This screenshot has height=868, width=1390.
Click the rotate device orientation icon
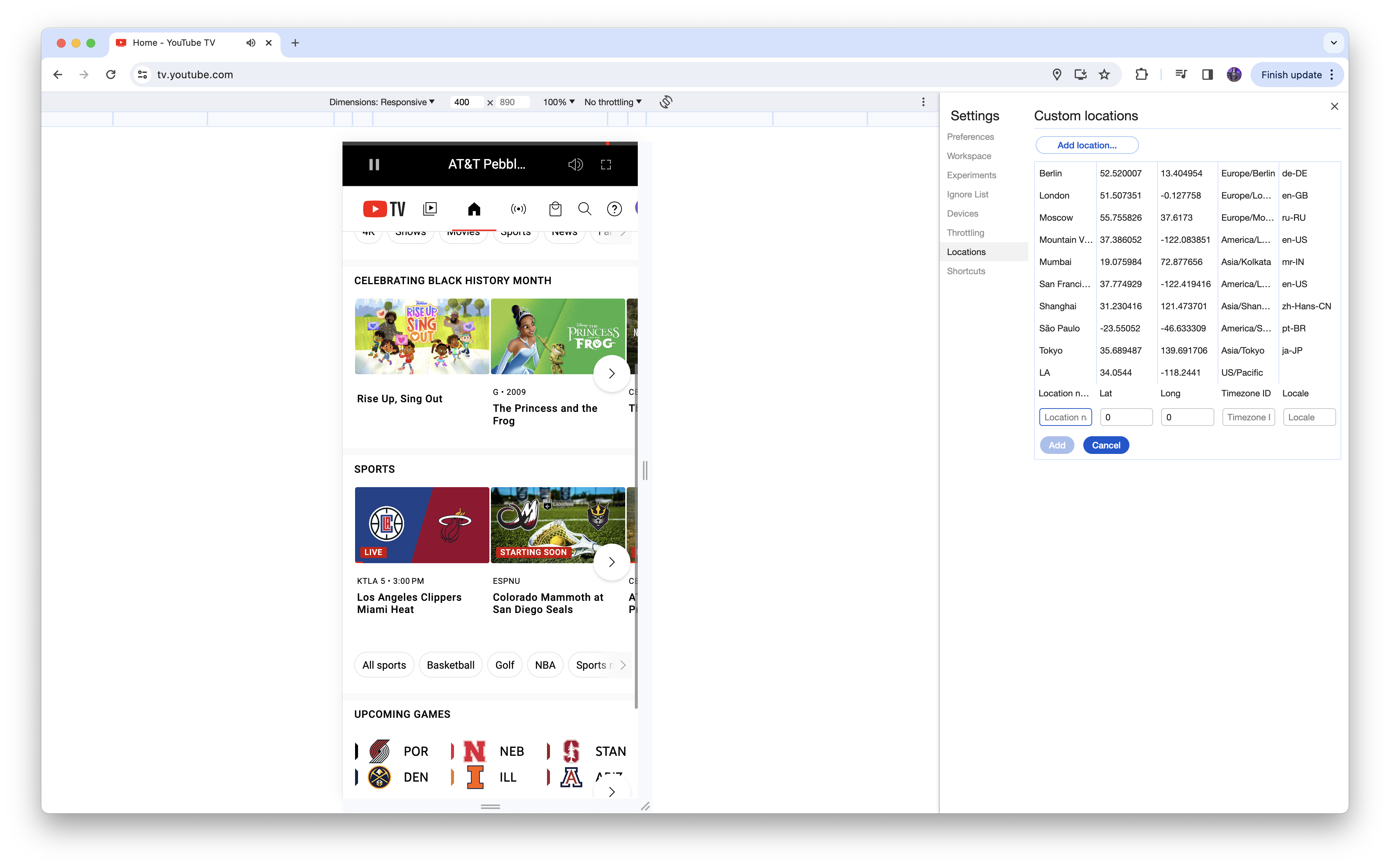[x=665, y=102]
